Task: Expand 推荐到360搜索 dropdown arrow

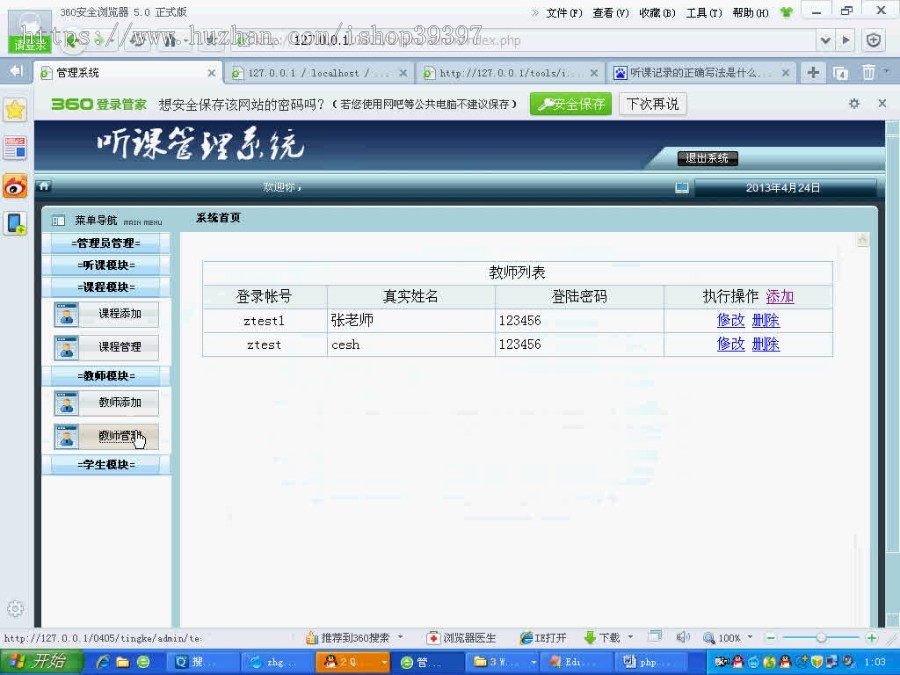Action: 401,637
